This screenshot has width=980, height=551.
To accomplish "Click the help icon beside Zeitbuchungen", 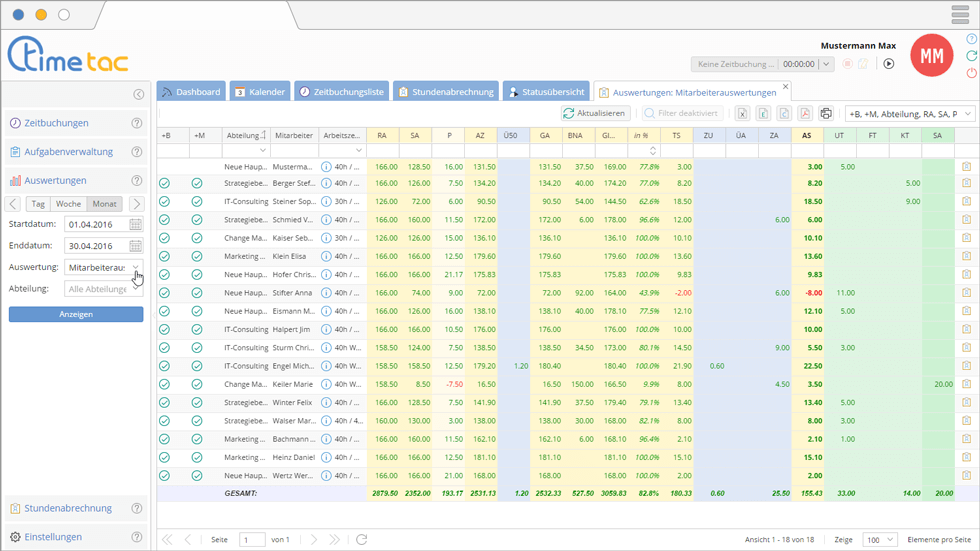I will (137, 124).
